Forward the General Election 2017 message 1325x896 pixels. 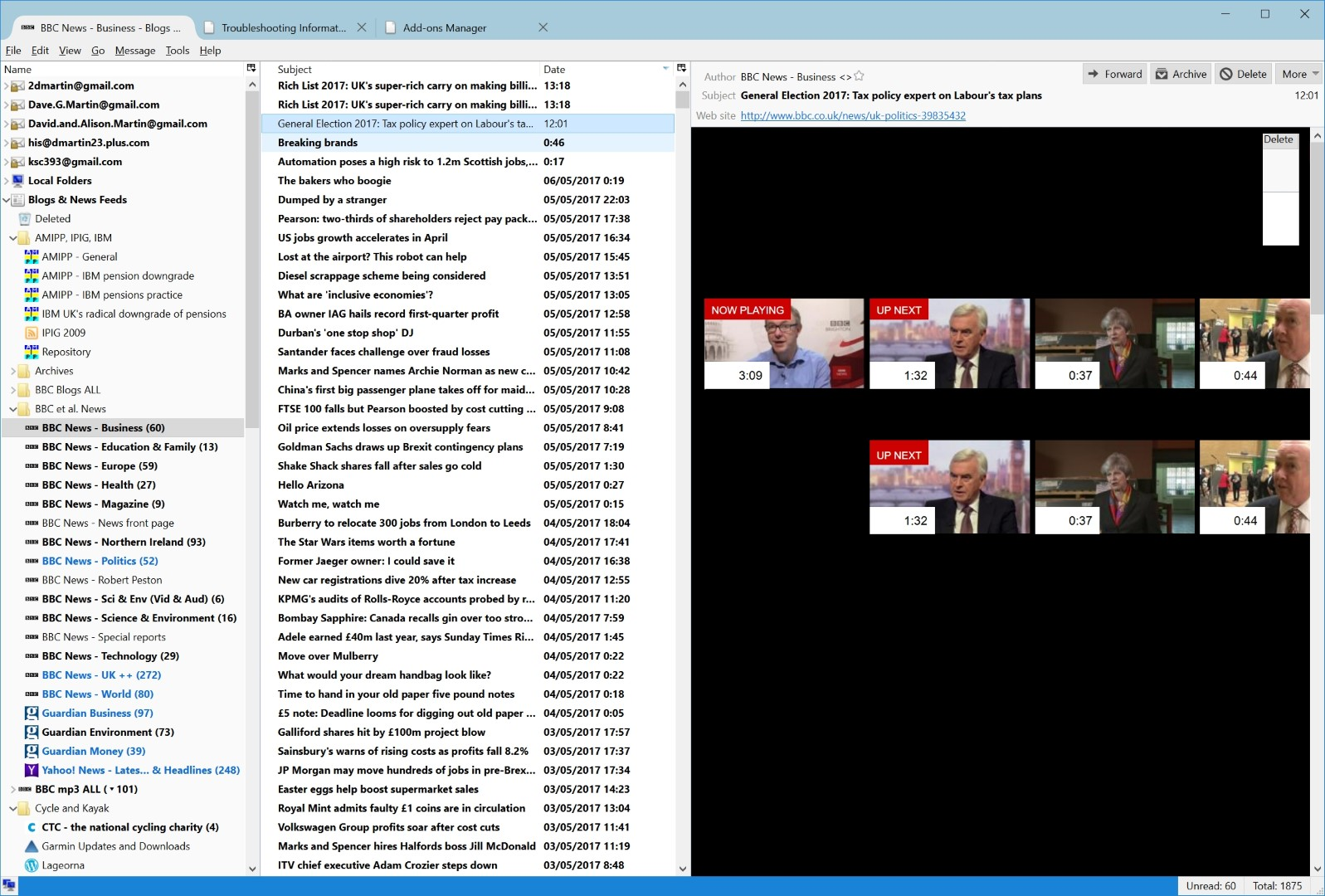[1114, 74]
